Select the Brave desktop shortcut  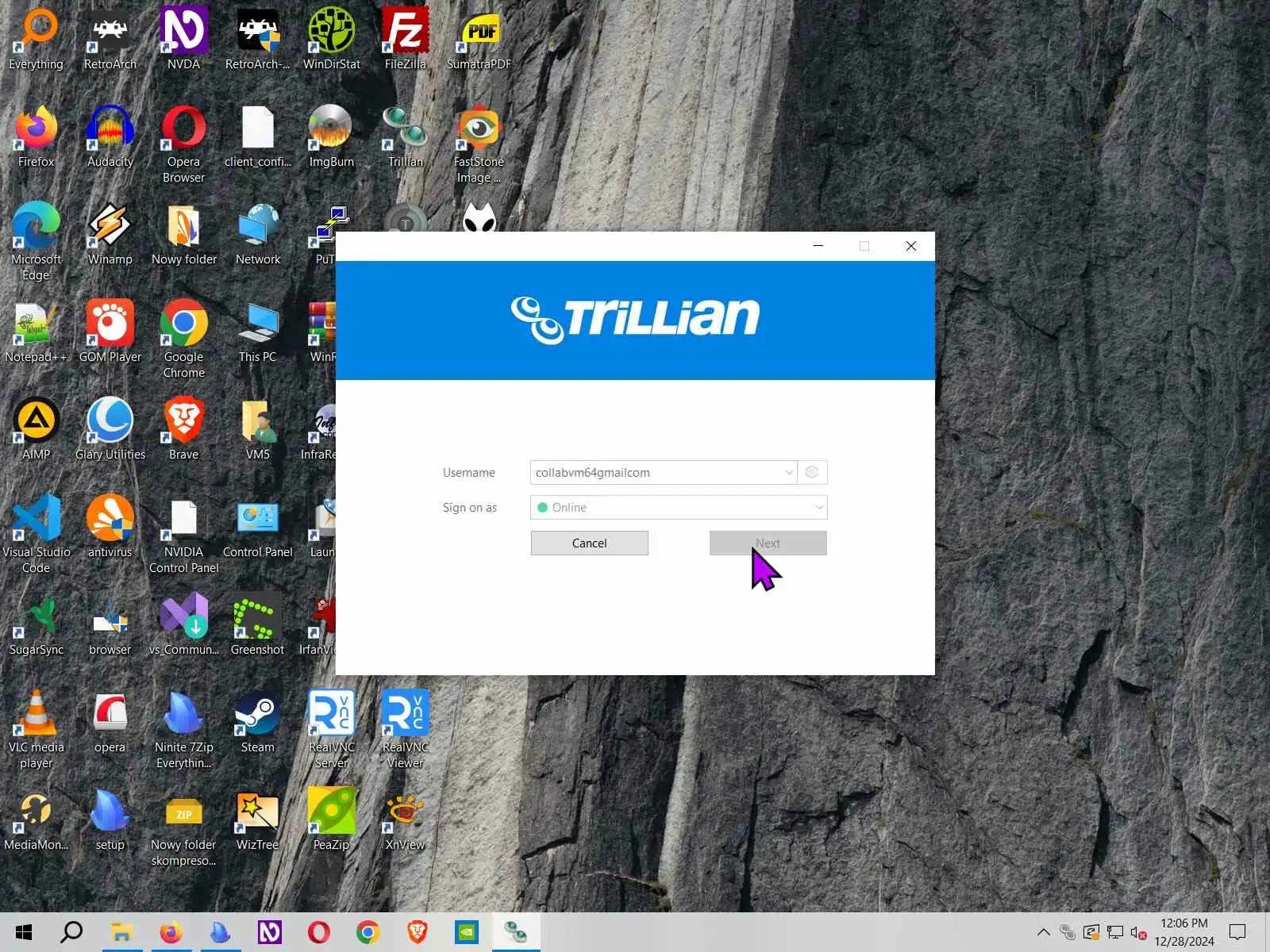click(184, 429)
